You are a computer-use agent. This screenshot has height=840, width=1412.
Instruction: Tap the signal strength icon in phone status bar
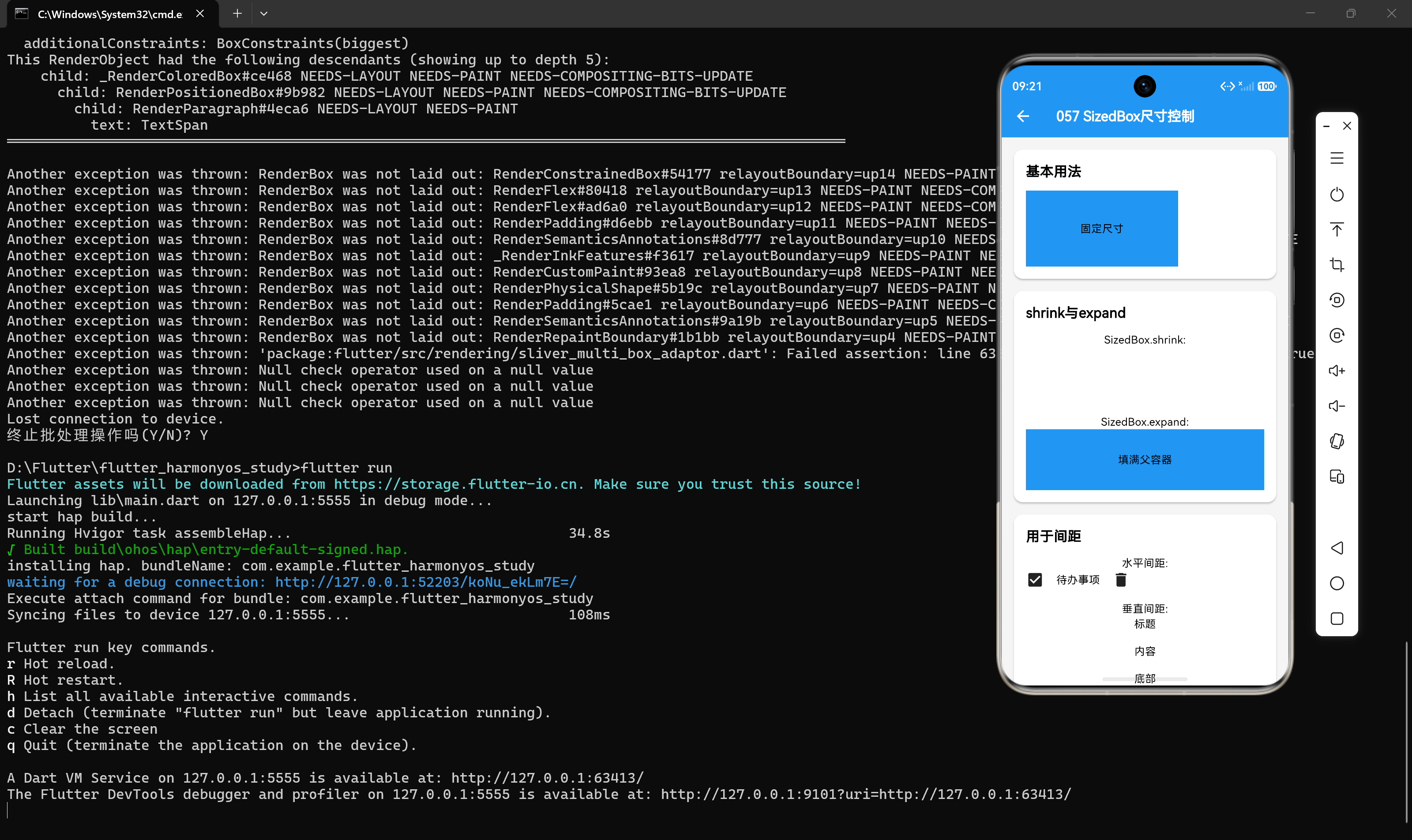(1246, 86)
